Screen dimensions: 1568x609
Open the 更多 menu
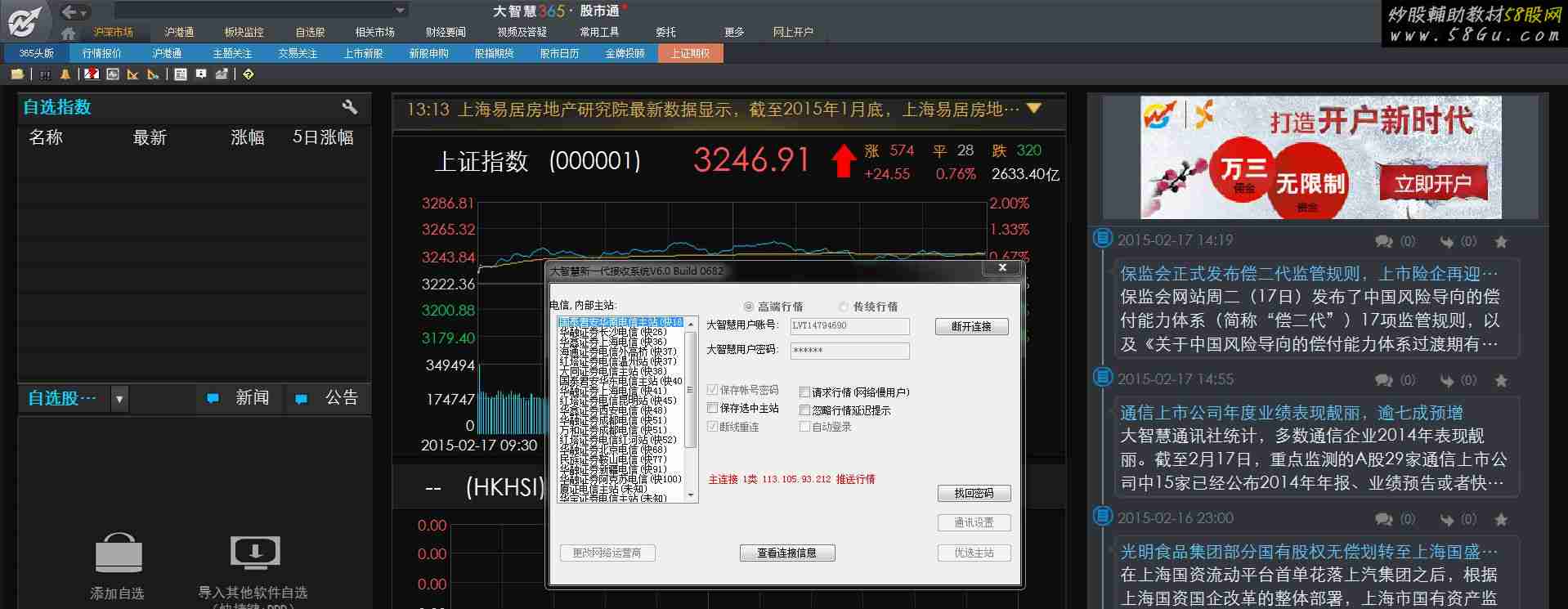click(x=734, y=32)
